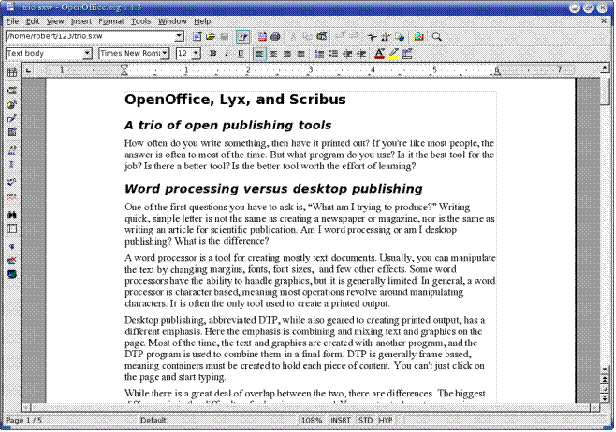This screenshot has height=432, width=616.
Task: Click the Page 1 / 5 status field
Action: pos(24,420)
